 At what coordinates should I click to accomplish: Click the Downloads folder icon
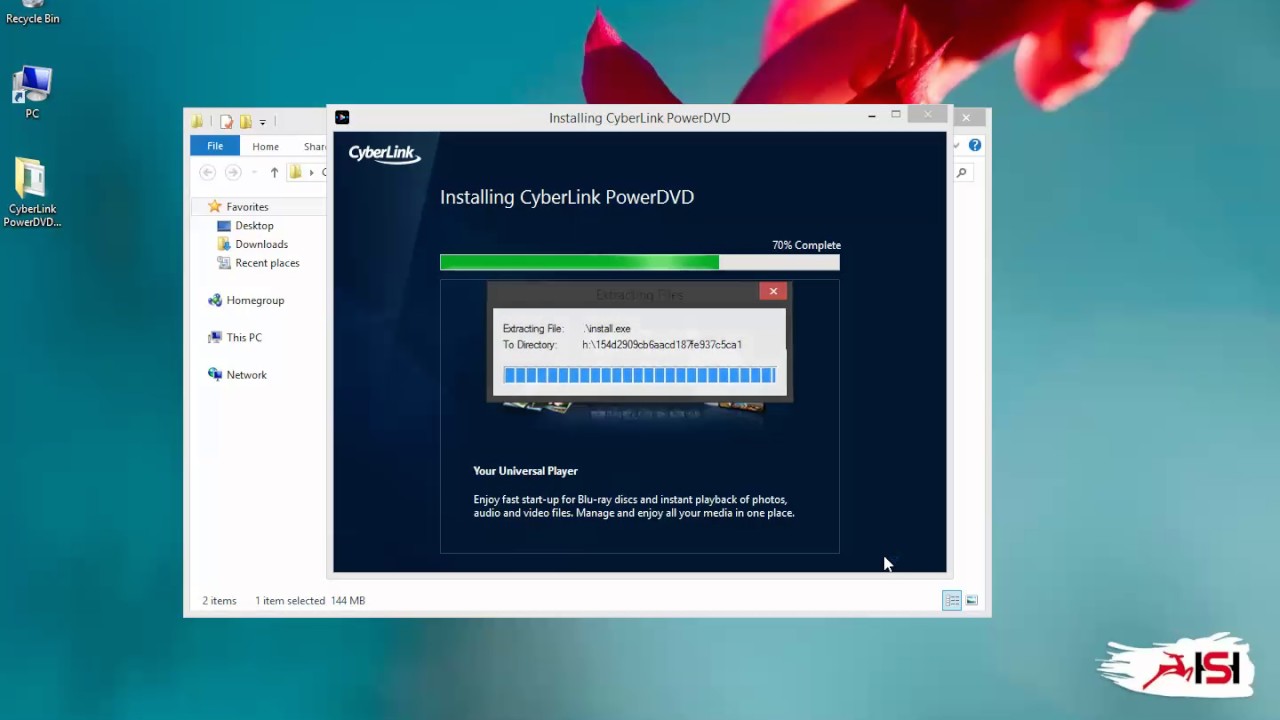[x=225, y=244]
